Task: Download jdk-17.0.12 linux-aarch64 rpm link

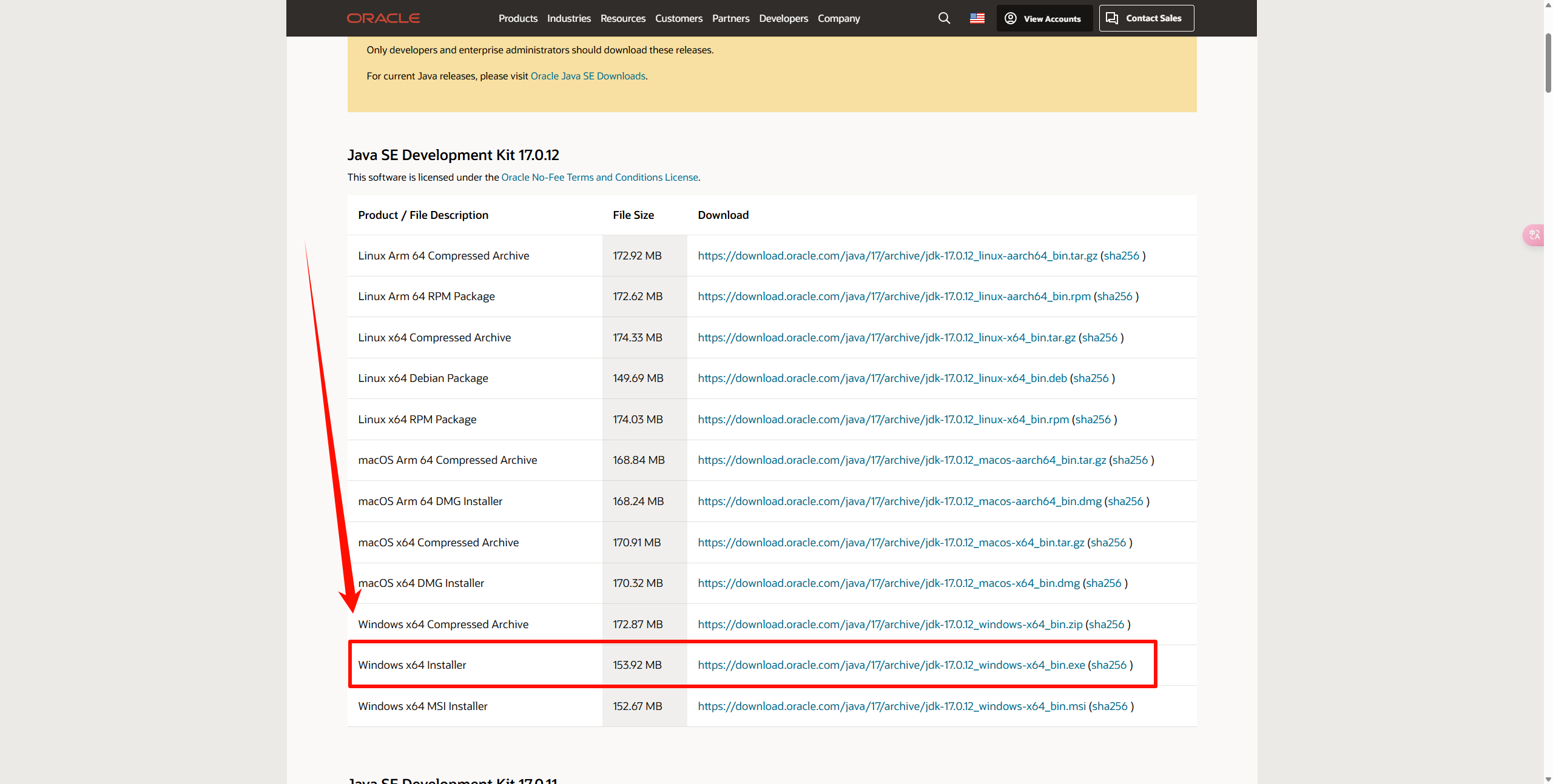Action: coord(894,297)
